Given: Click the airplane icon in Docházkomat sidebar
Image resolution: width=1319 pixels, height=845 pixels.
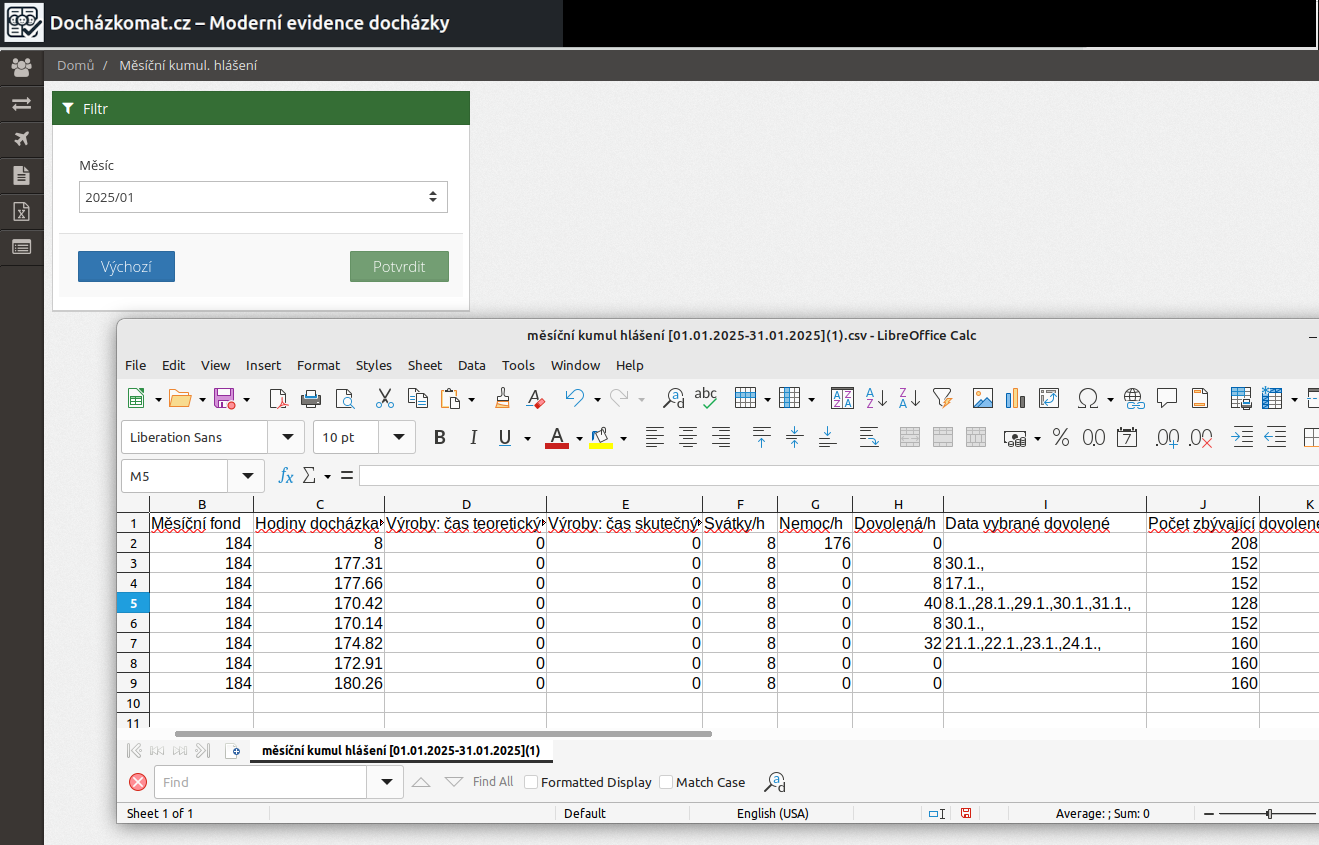Looking at the screenshot, I should pyautogui.click(x=21, y=139).
